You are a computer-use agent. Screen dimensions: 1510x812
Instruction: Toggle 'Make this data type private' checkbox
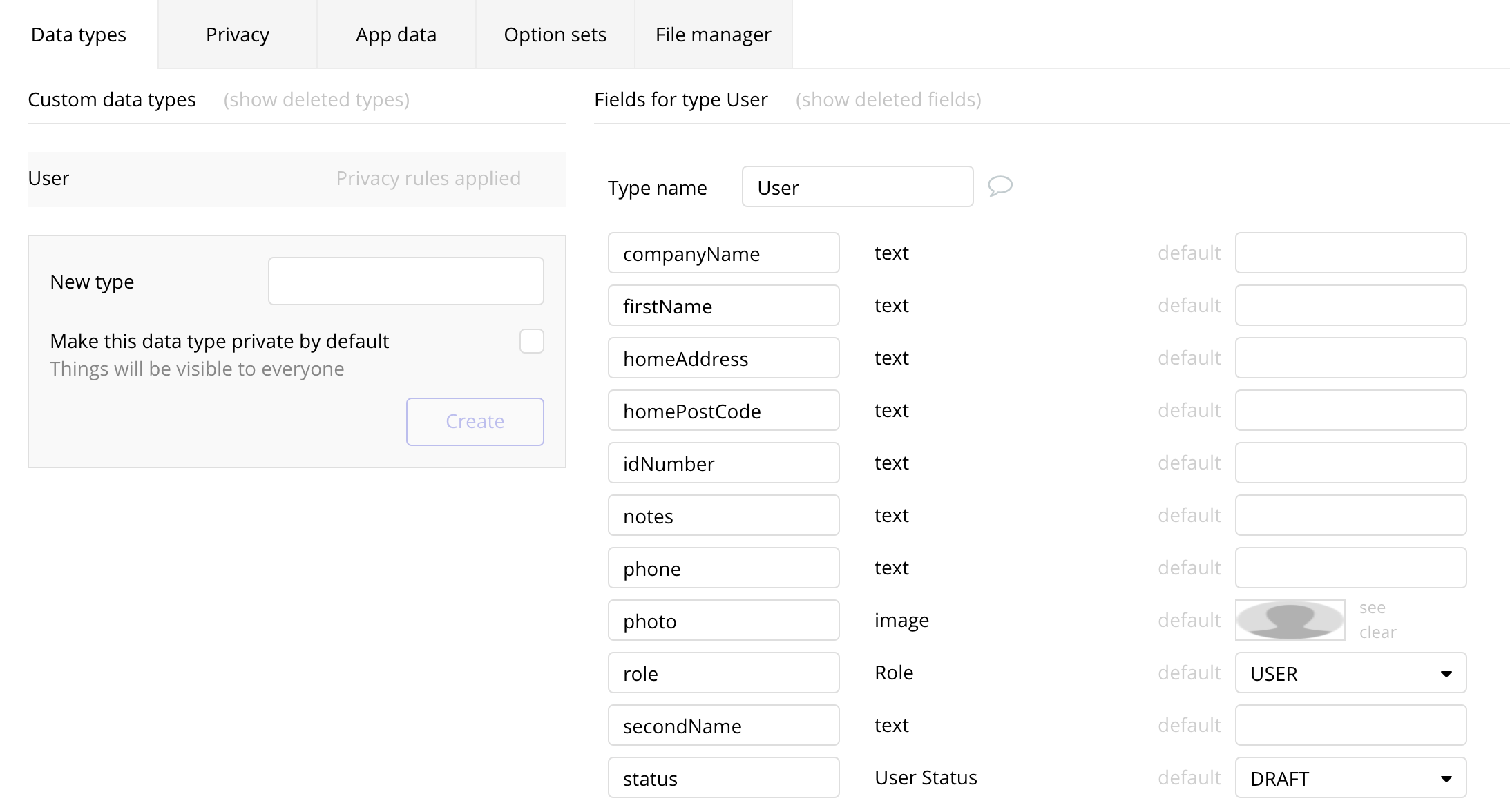(531, 341)
